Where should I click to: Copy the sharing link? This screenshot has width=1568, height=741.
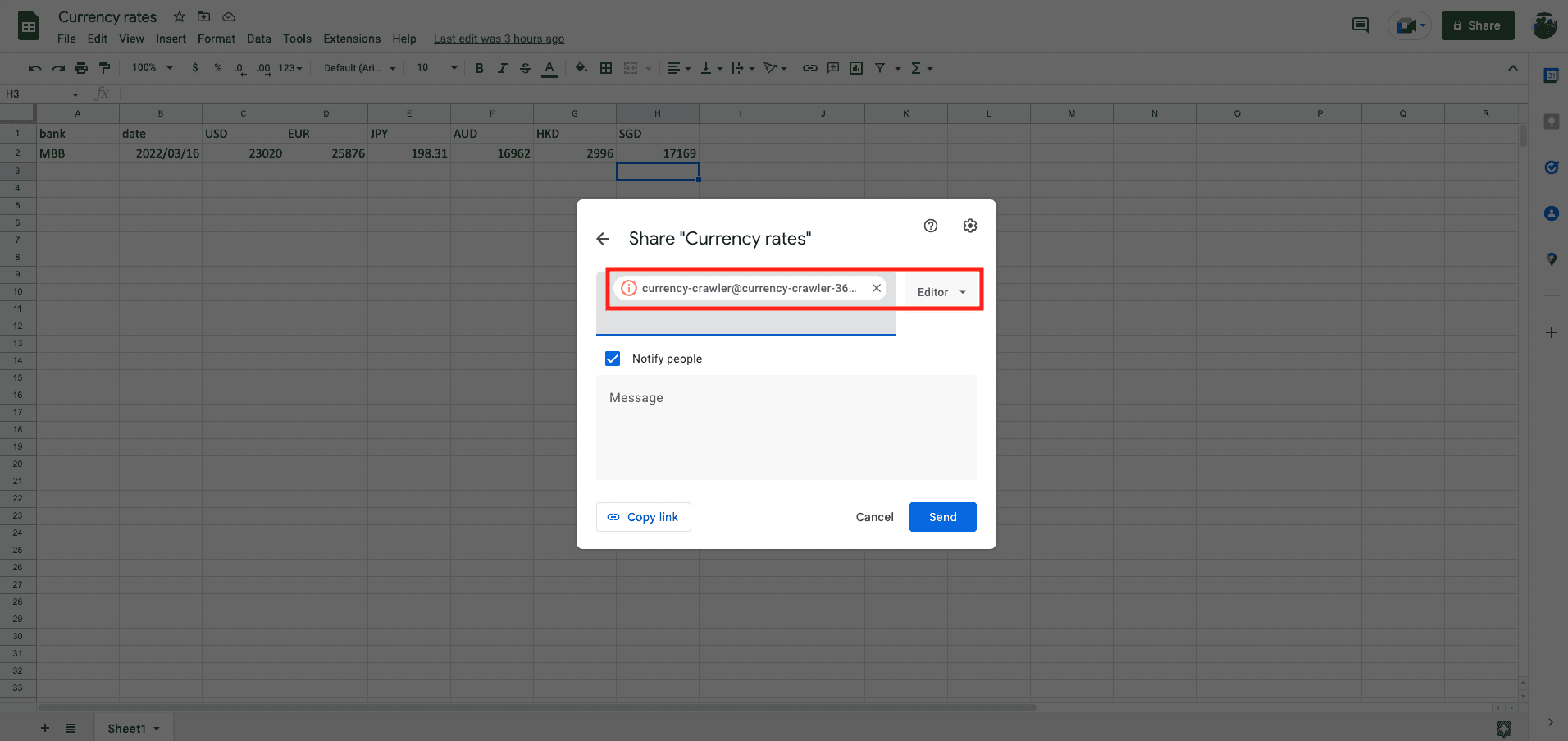[x=643, y=517]
